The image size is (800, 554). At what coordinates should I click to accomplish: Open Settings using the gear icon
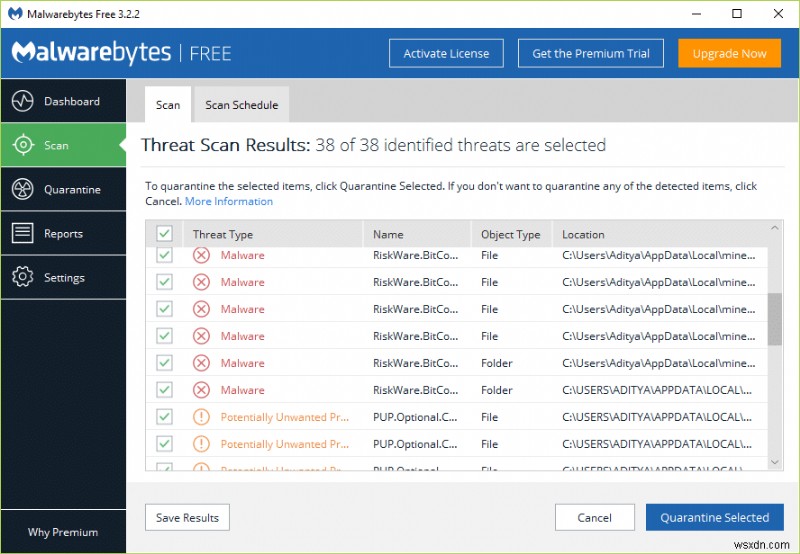click(x=23, y=277)
